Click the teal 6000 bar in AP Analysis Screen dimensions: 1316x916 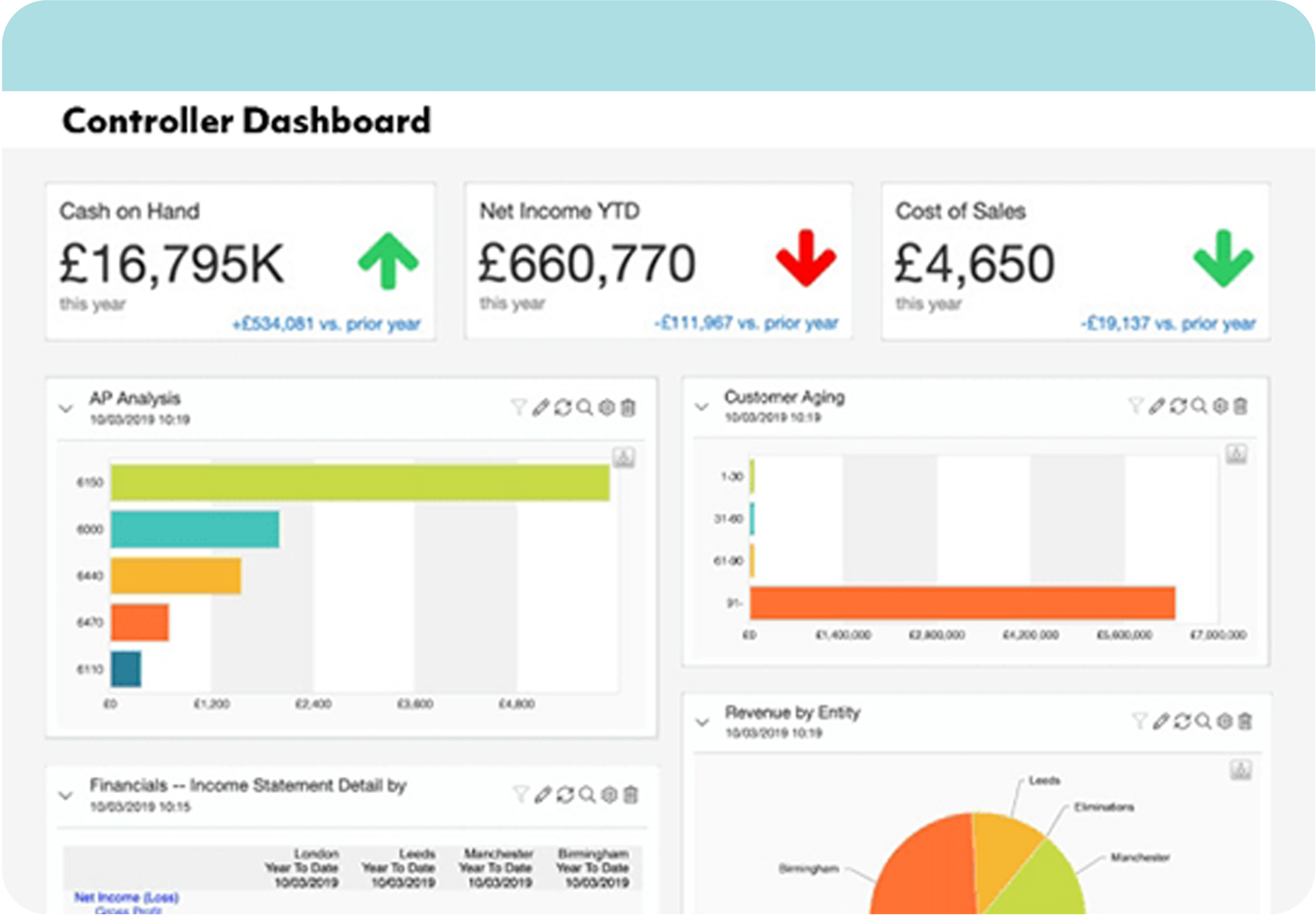(195, 529)
